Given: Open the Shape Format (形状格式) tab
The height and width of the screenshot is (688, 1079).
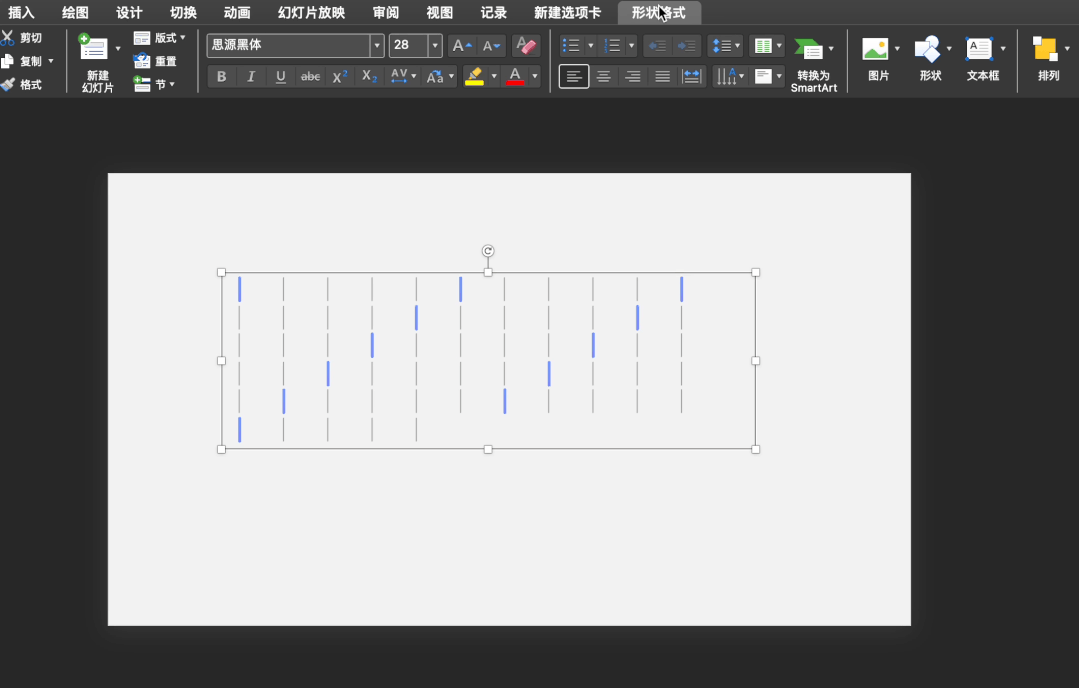Looking at the screenshot, I should click(659, 13).
